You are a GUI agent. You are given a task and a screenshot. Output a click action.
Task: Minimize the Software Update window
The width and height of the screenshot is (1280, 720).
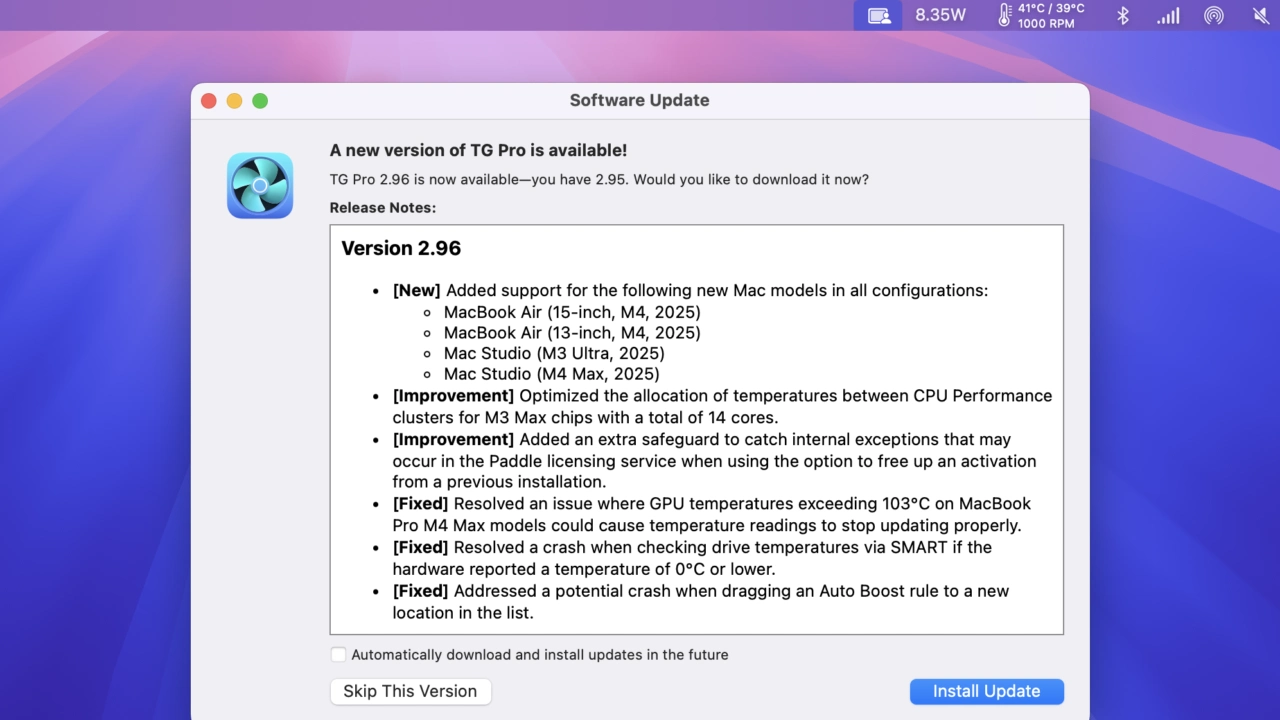(234, 101)
